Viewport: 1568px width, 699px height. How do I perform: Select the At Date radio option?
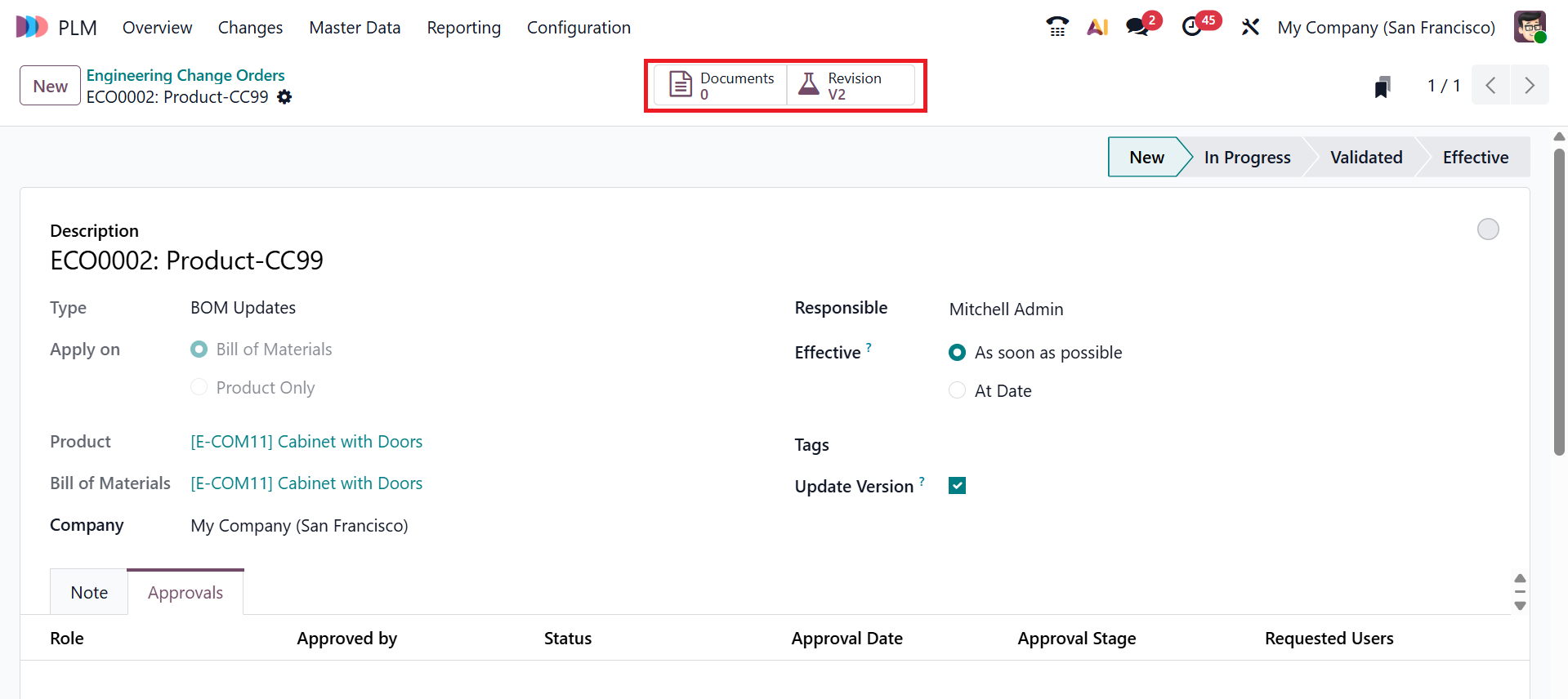(957, 391)
